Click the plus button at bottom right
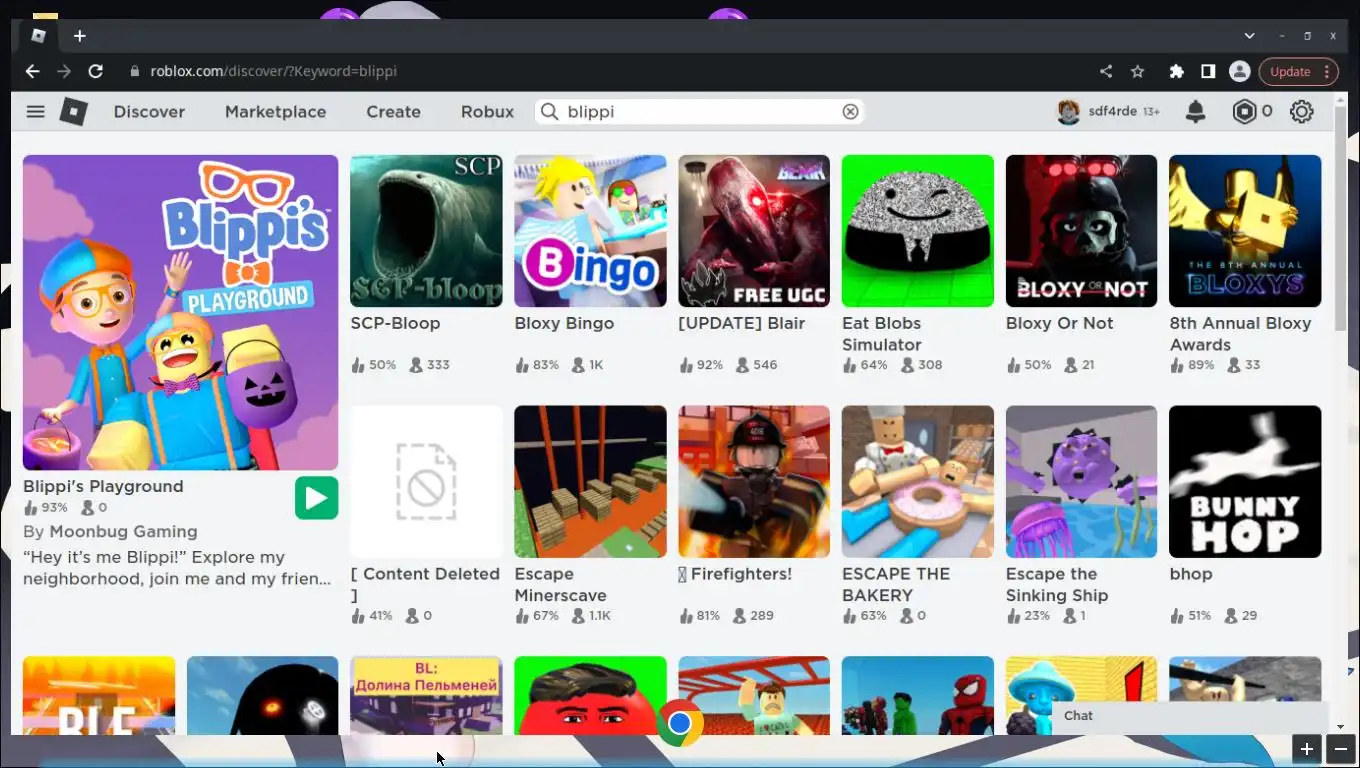Image resolution: width=1360 pixels, height=768 pixels. (x=1306, y=748)
